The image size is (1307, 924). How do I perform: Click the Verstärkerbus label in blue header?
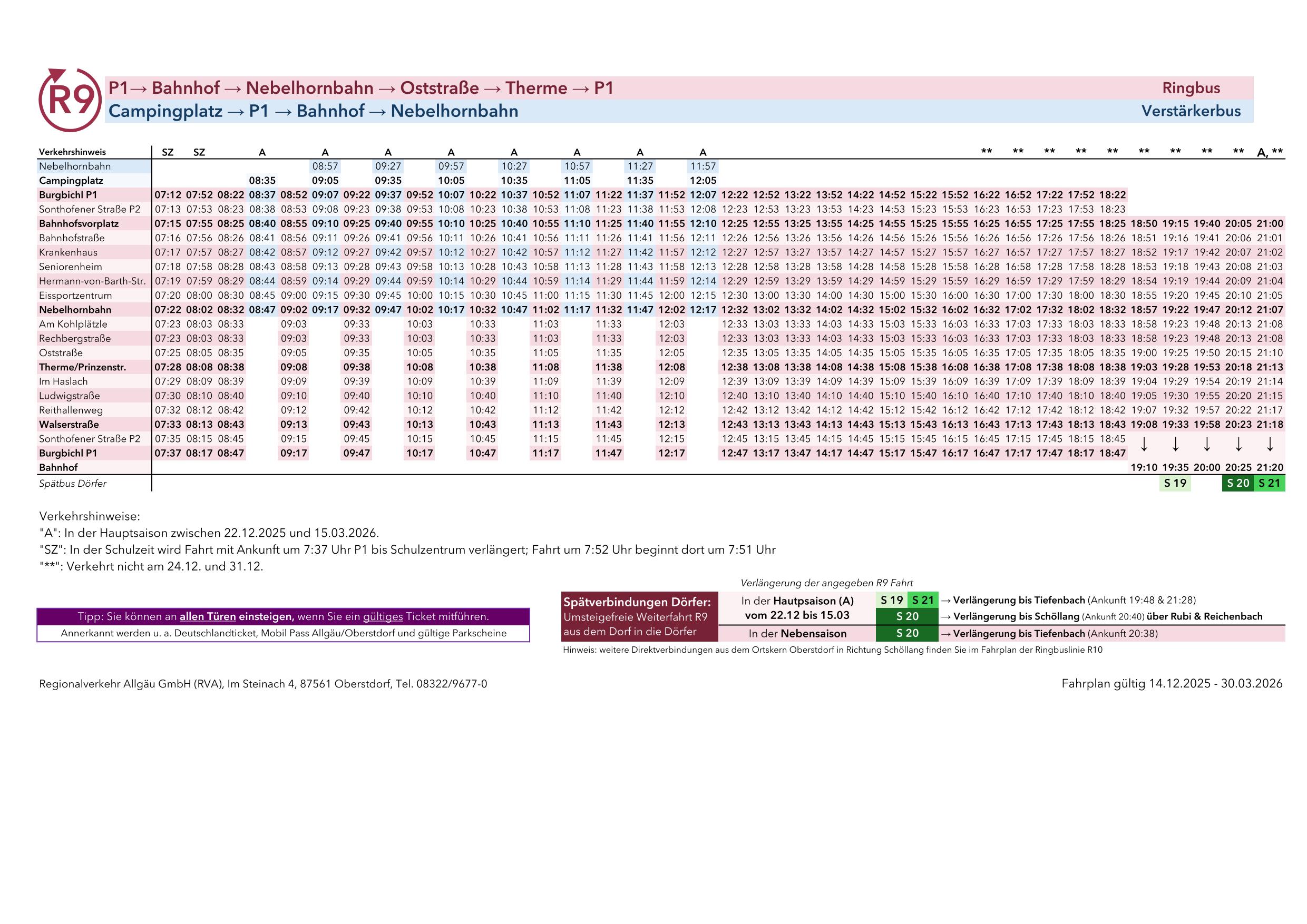pos(1191,111)
